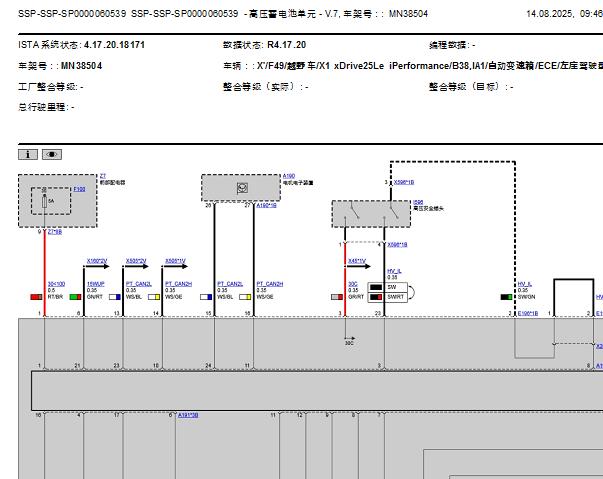Toggle the eye visibility button above the diagram
This screenshot has width=603, height=479.
(x=52, y=155)
